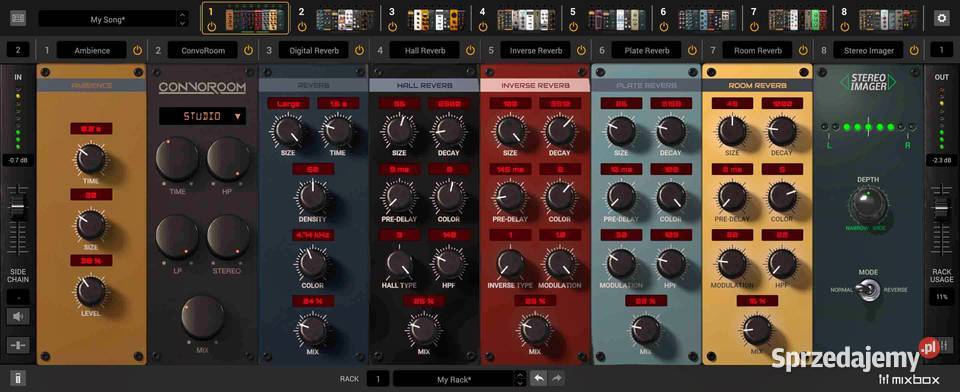The height and width of the screenshot is (392, 960).
Task: Open the settings gear icon
Action: [x=941, y=18]
